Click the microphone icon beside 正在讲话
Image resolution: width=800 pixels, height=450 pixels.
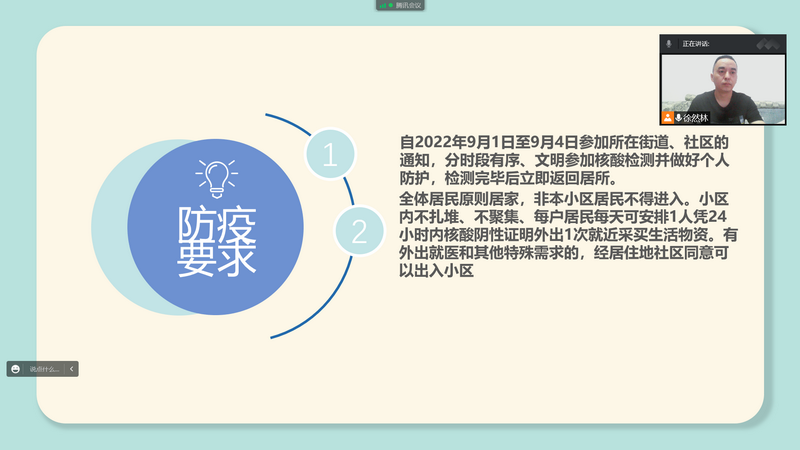pyautogui.click(x=669, y=44)
